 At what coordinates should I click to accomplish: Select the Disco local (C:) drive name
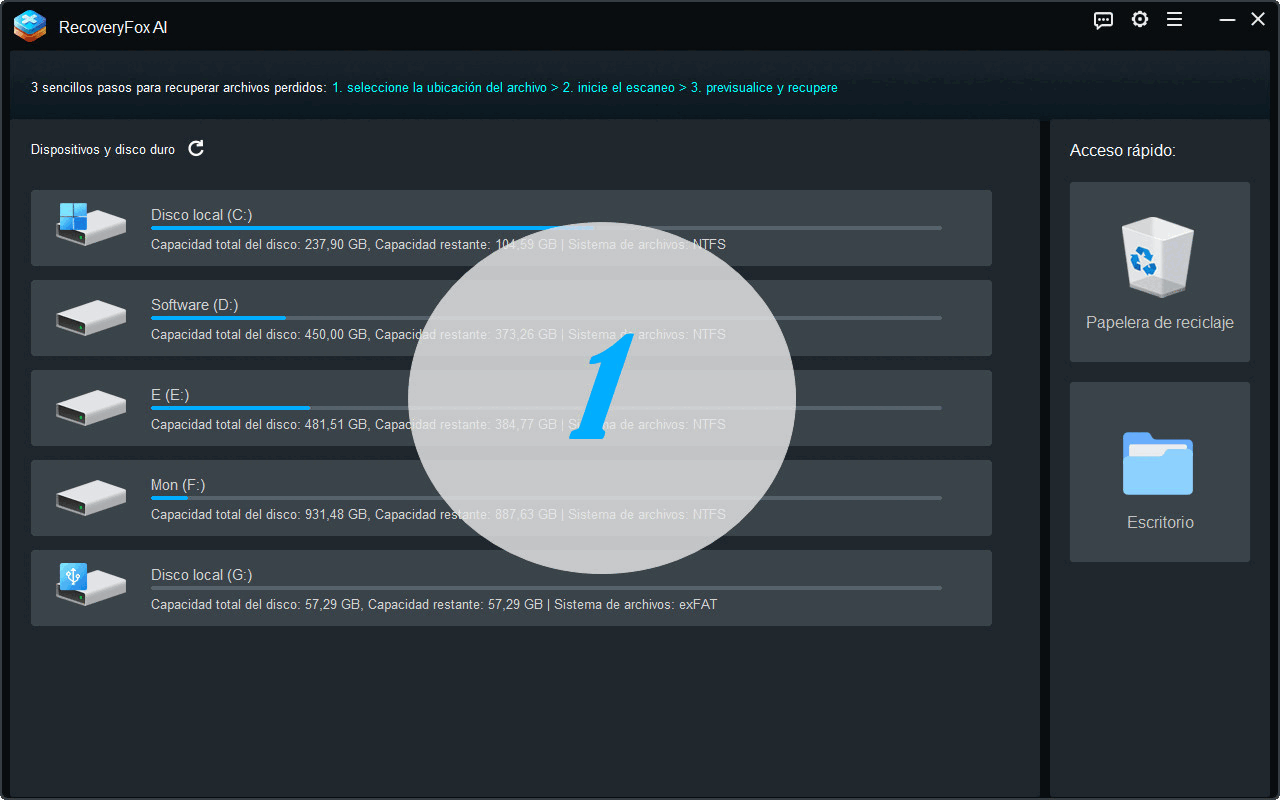201,215
